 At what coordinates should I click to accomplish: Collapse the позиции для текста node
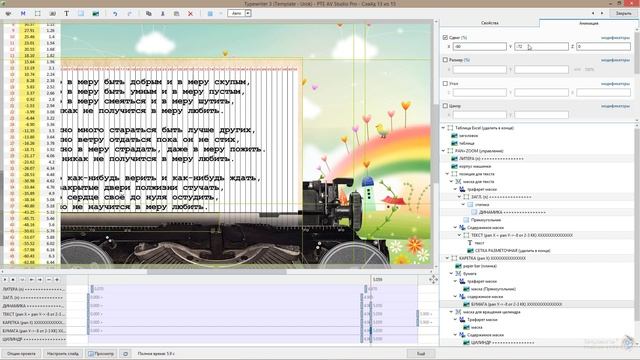point(447,174)
